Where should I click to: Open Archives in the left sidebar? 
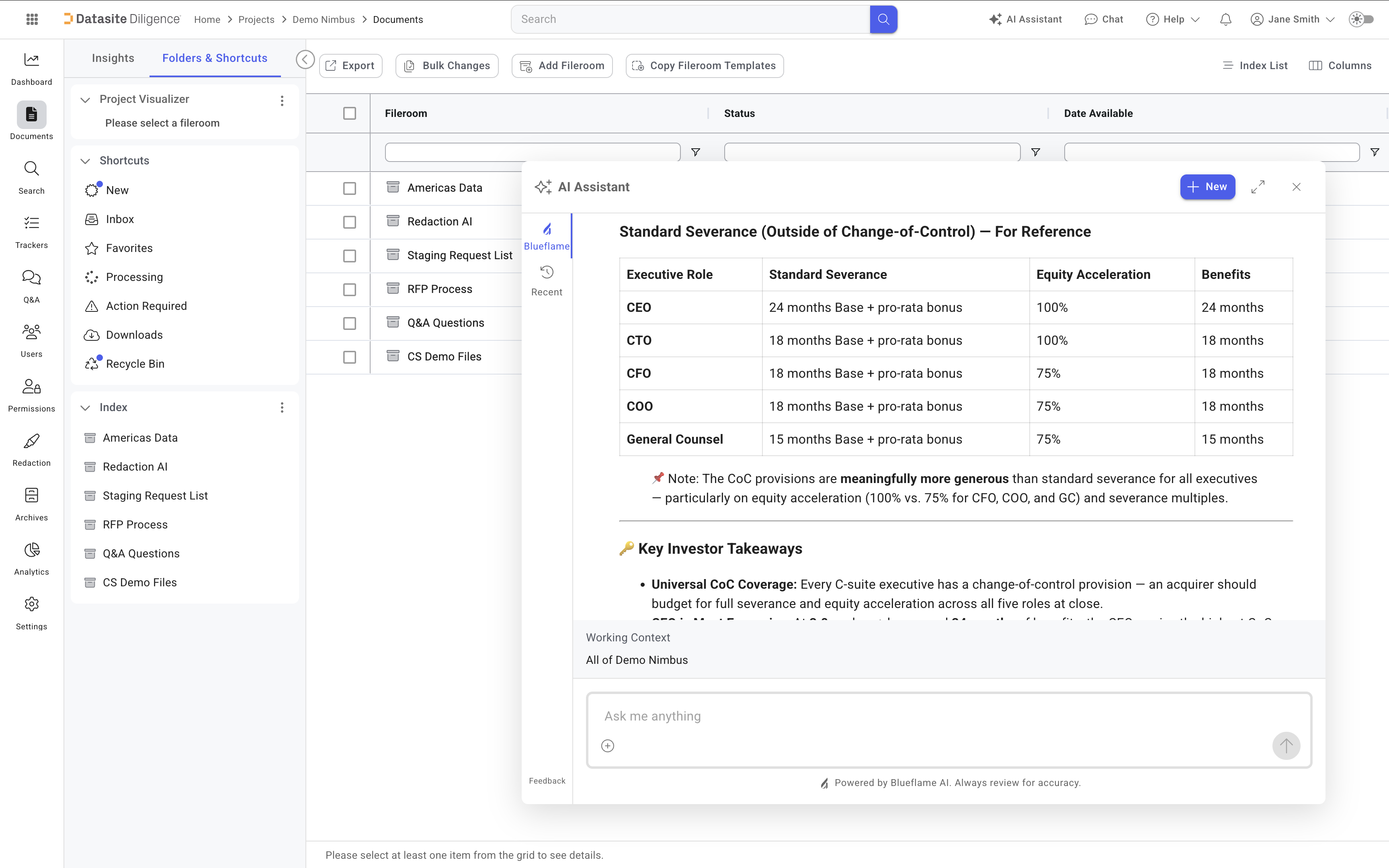(32, 504)
